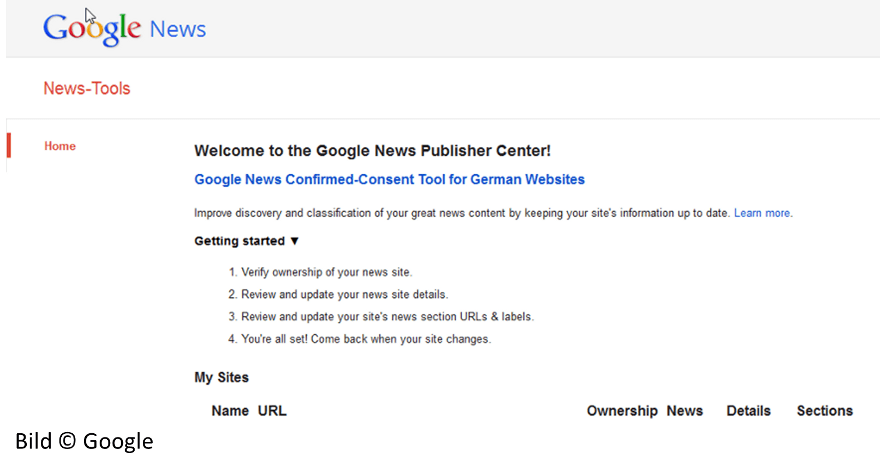Viewport: 880px width, 470px height.
Task: Click the Name column header
Action: tap(230, 410)
